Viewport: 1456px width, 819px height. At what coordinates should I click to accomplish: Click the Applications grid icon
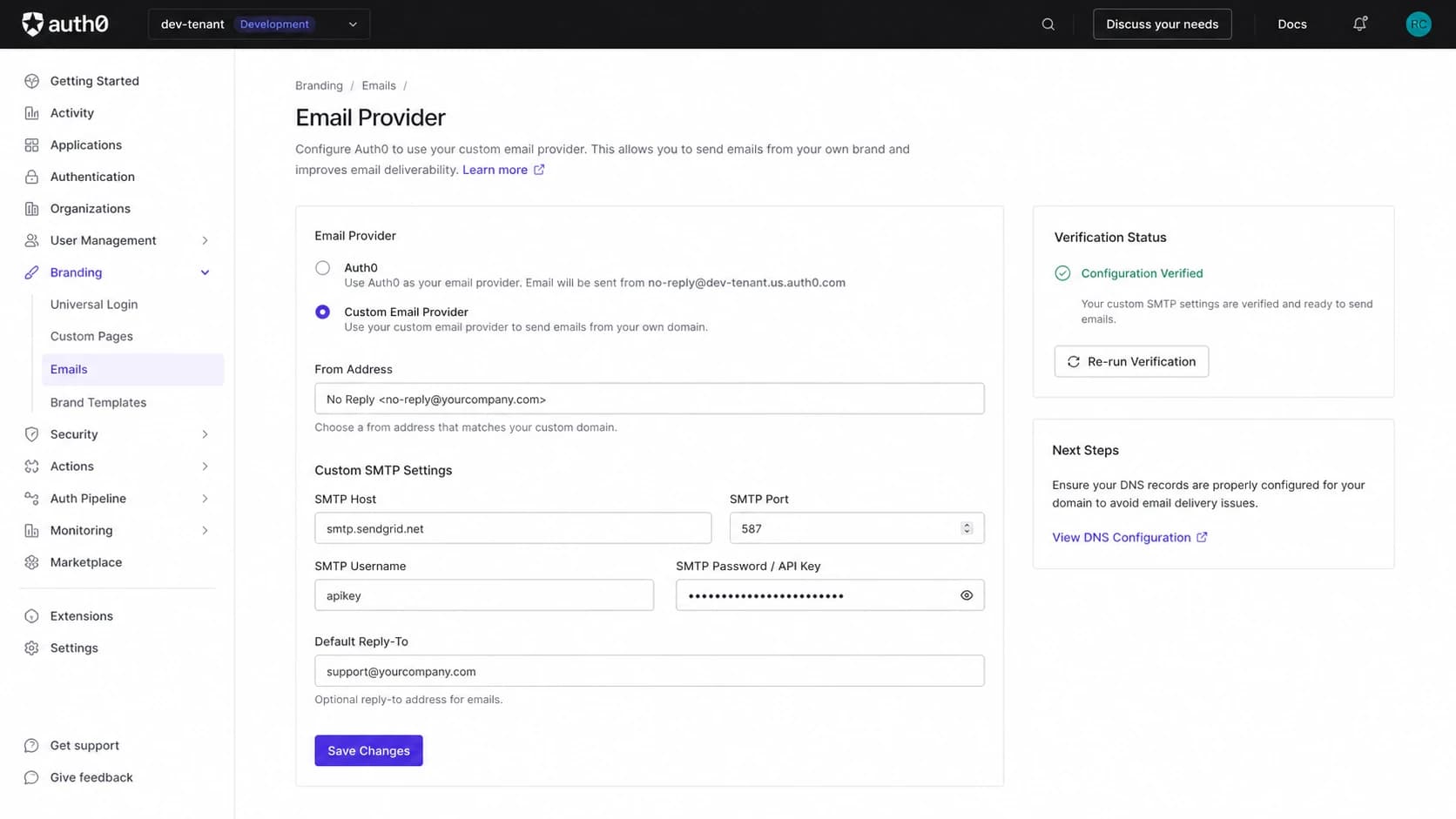[32, 145]
